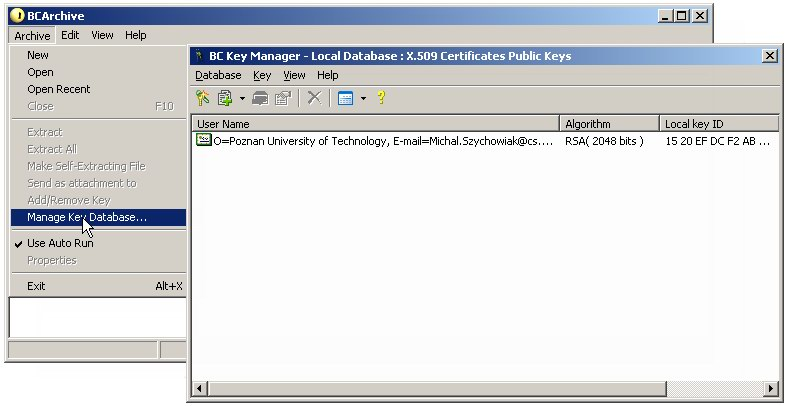
Task: Click the 15 20 EF DC F2 AB key ID cell
Action: (x=717, y=141)
